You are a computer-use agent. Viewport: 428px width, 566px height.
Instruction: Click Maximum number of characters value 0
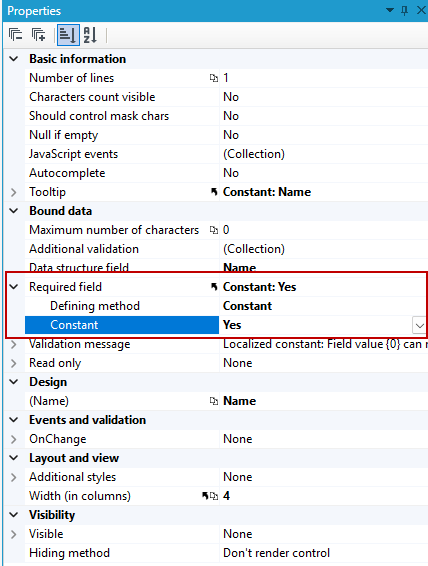point(226,230)
